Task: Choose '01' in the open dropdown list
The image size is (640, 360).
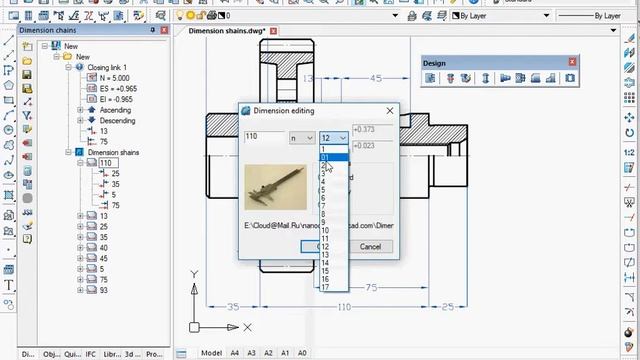Action: [x=334, y=157]
